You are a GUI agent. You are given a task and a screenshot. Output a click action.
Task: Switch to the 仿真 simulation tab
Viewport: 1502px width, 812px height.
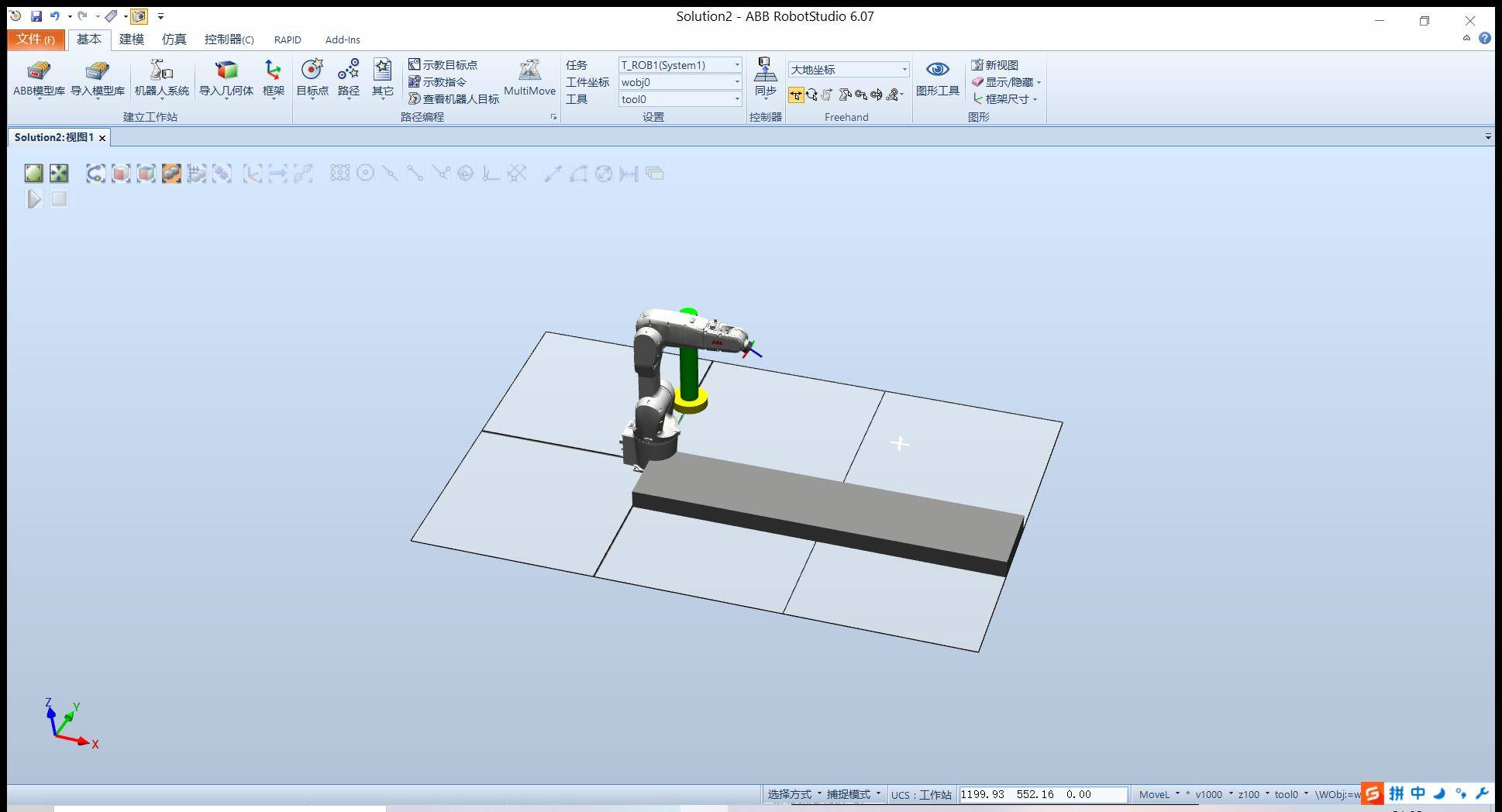click(x=174, y=40)
